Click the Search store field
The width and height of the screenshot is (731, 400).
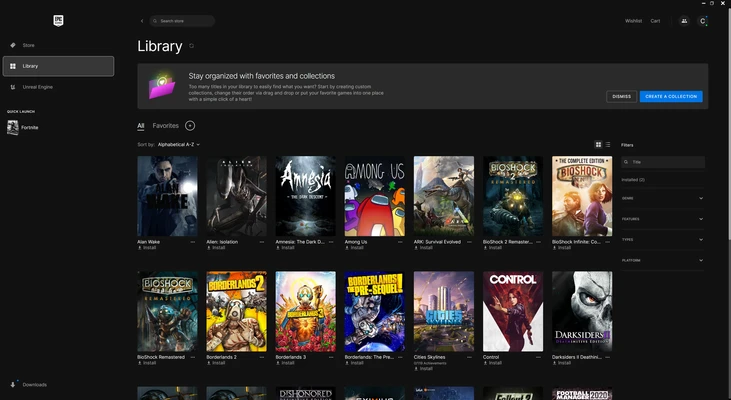click(182, 21)
